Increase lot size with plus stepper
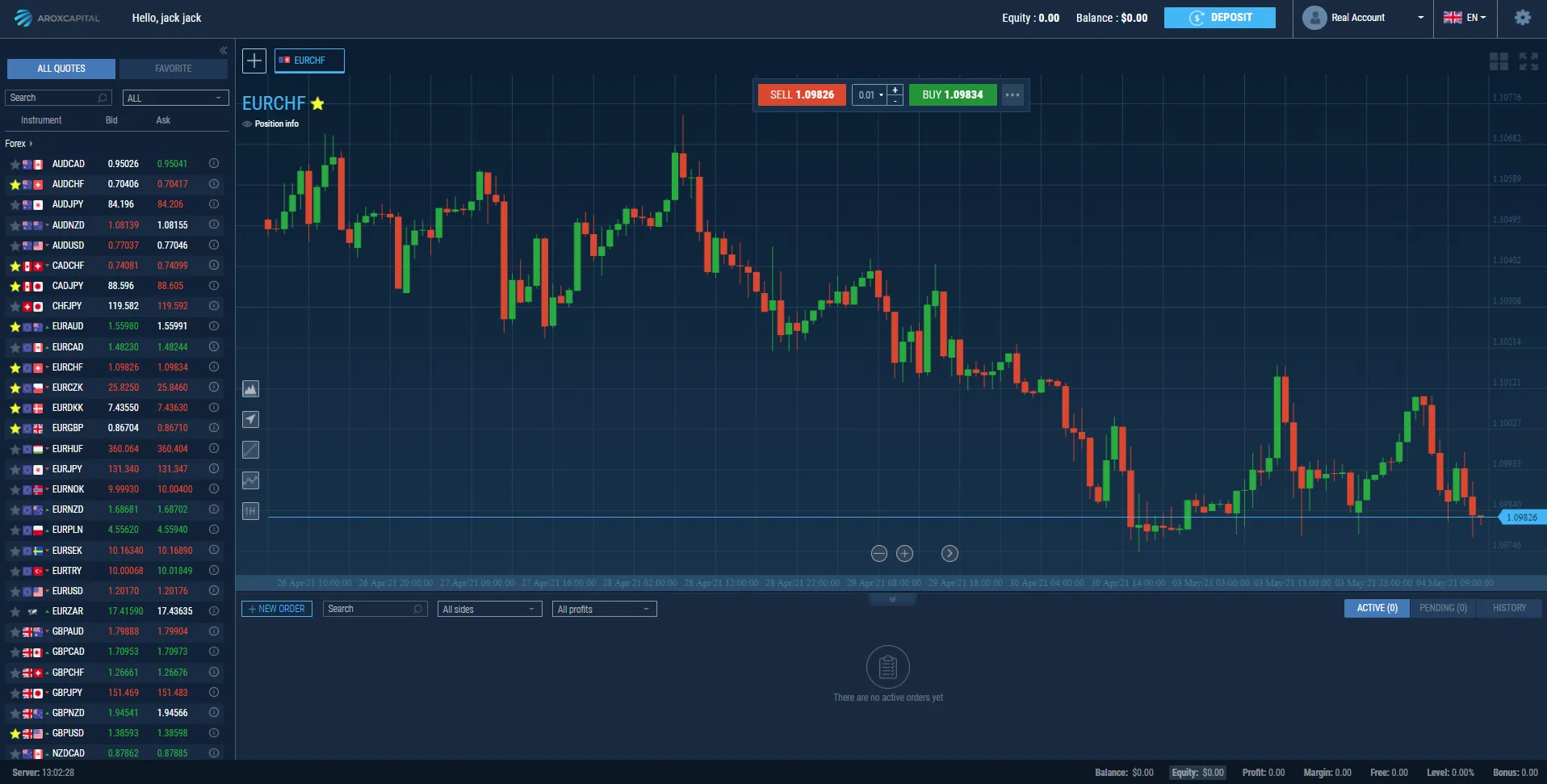The image size is (1547, 784). [x=895, y=90]
